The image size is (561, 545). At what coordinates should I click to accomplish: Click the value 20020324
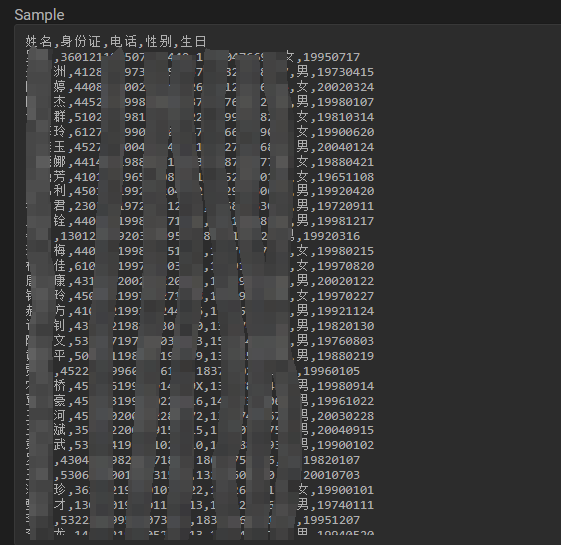pyautogui.click(x=346, y=87)
